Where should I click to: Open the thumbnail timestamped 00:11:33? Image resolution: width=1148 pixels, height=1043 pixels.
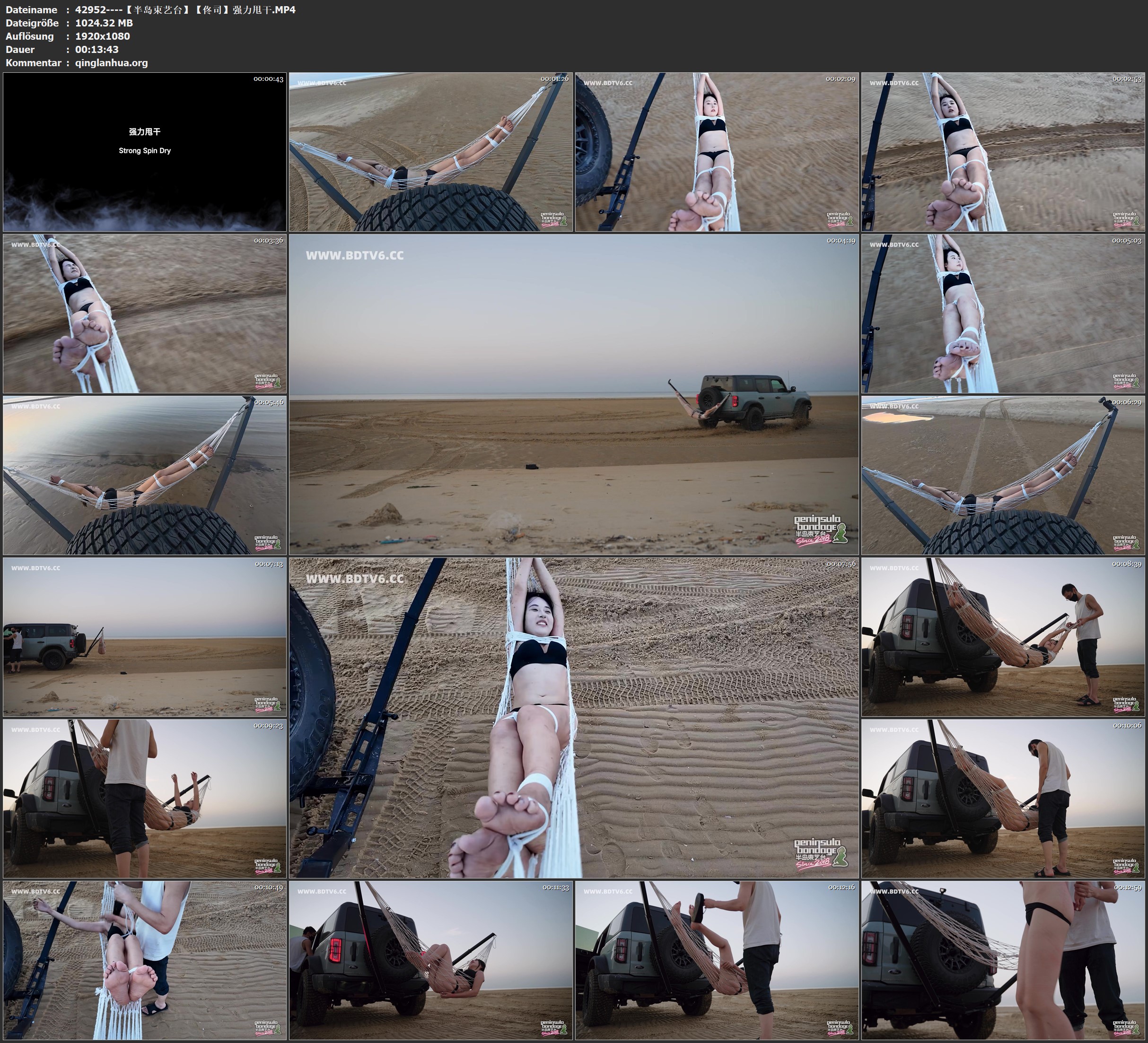pos(431,960)
